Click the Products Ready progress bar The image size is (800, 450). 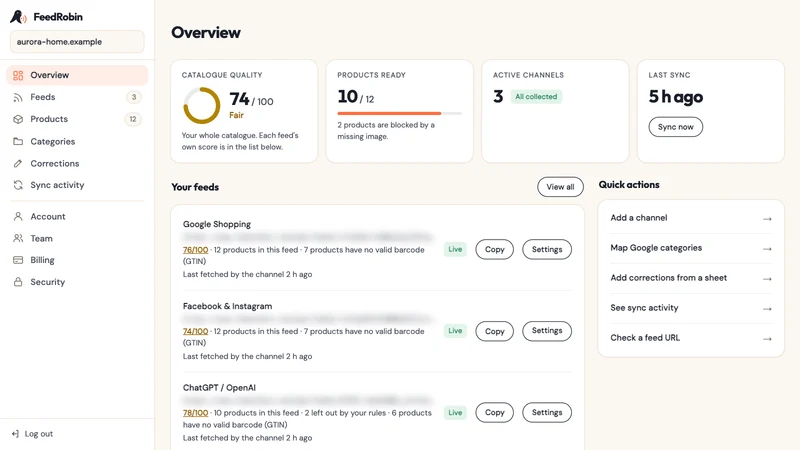click(x=399, y=113)
